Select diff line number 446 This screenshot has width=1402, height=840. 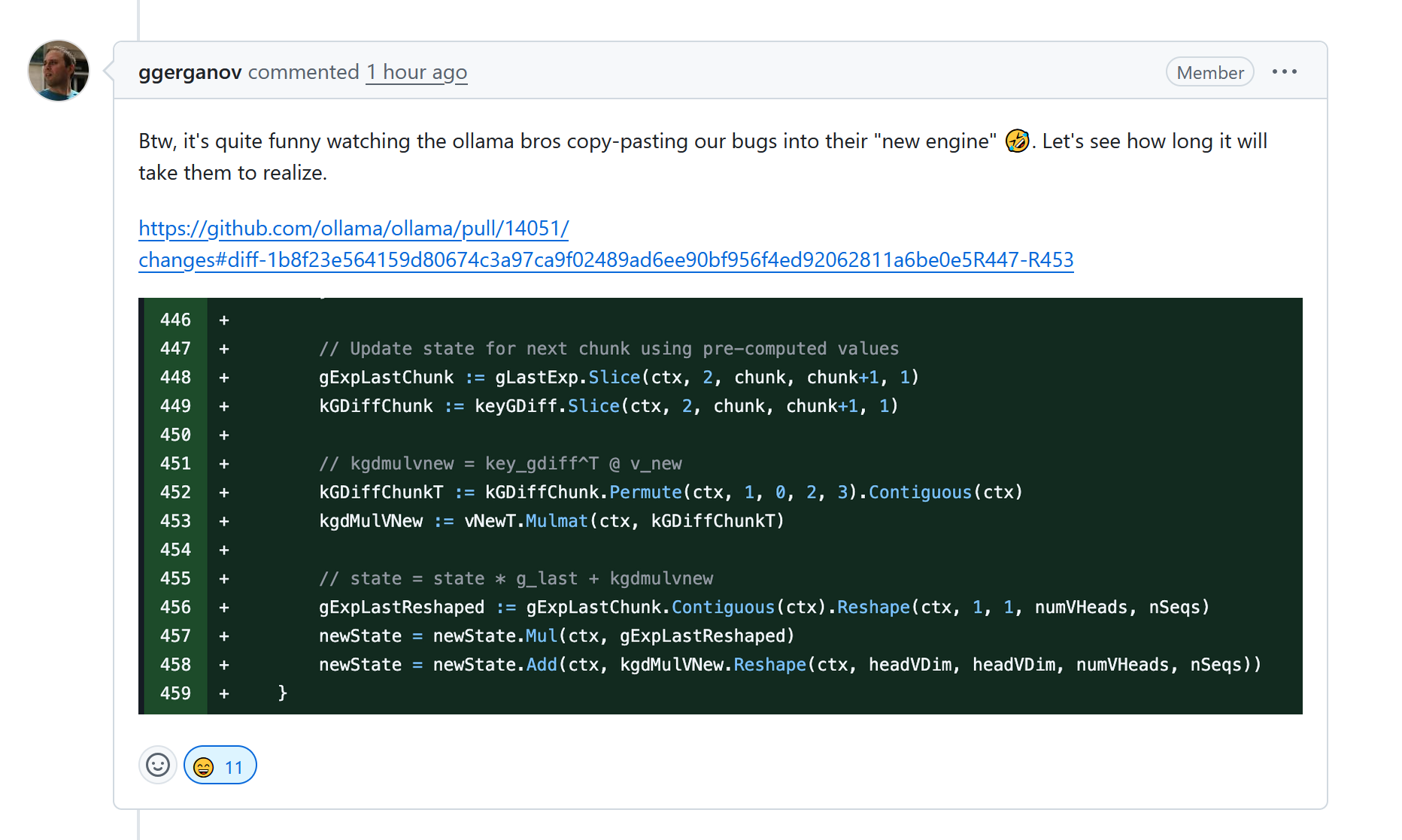(x=175, y=320)
